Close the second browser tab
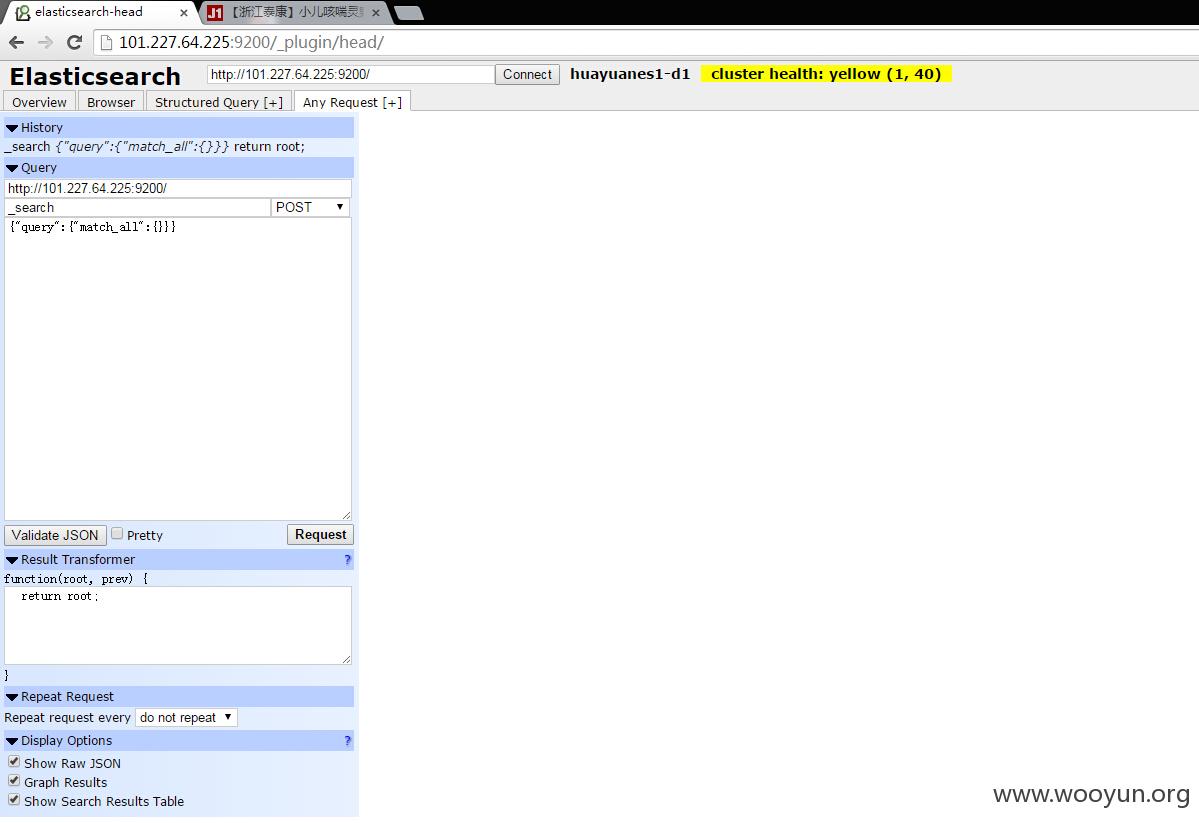Image resolution: width=1199 pixels, height=823 pixels. tap(375, 13)
